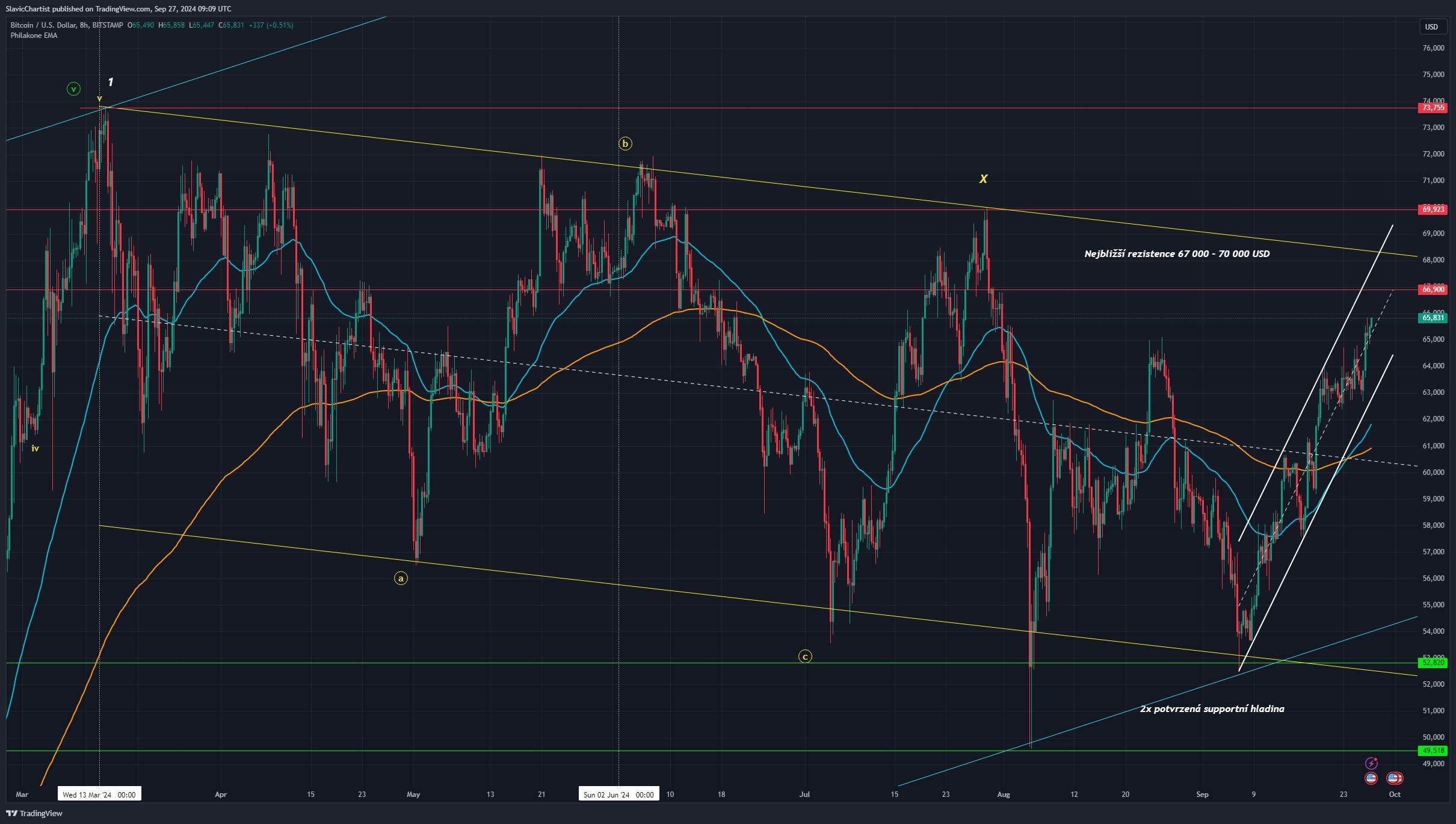Click the 'Wed 13 Mar '24 00:00' date marker
The height and width of the screenshot is (824, 1456).
pyautogui.click(x=99, y=795)
